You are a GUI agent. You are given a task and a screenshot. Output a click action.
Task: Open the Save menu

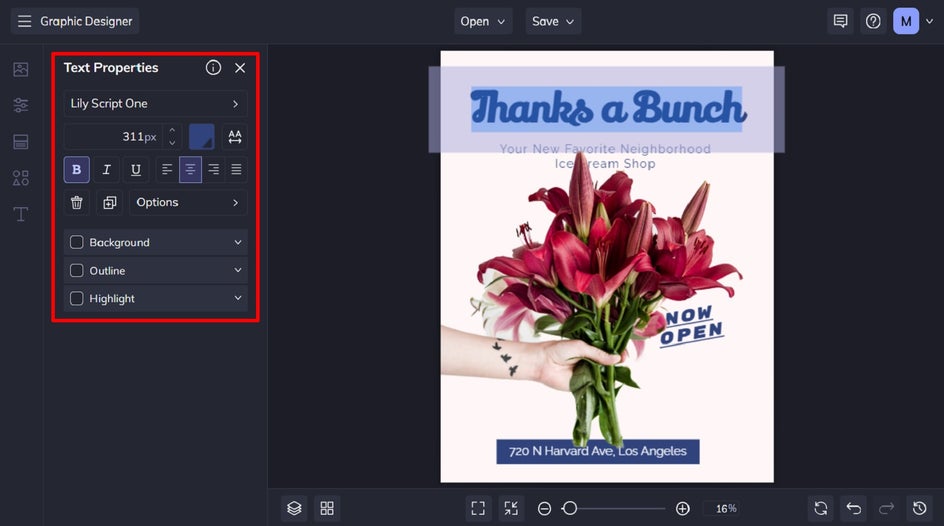[553, 21]
